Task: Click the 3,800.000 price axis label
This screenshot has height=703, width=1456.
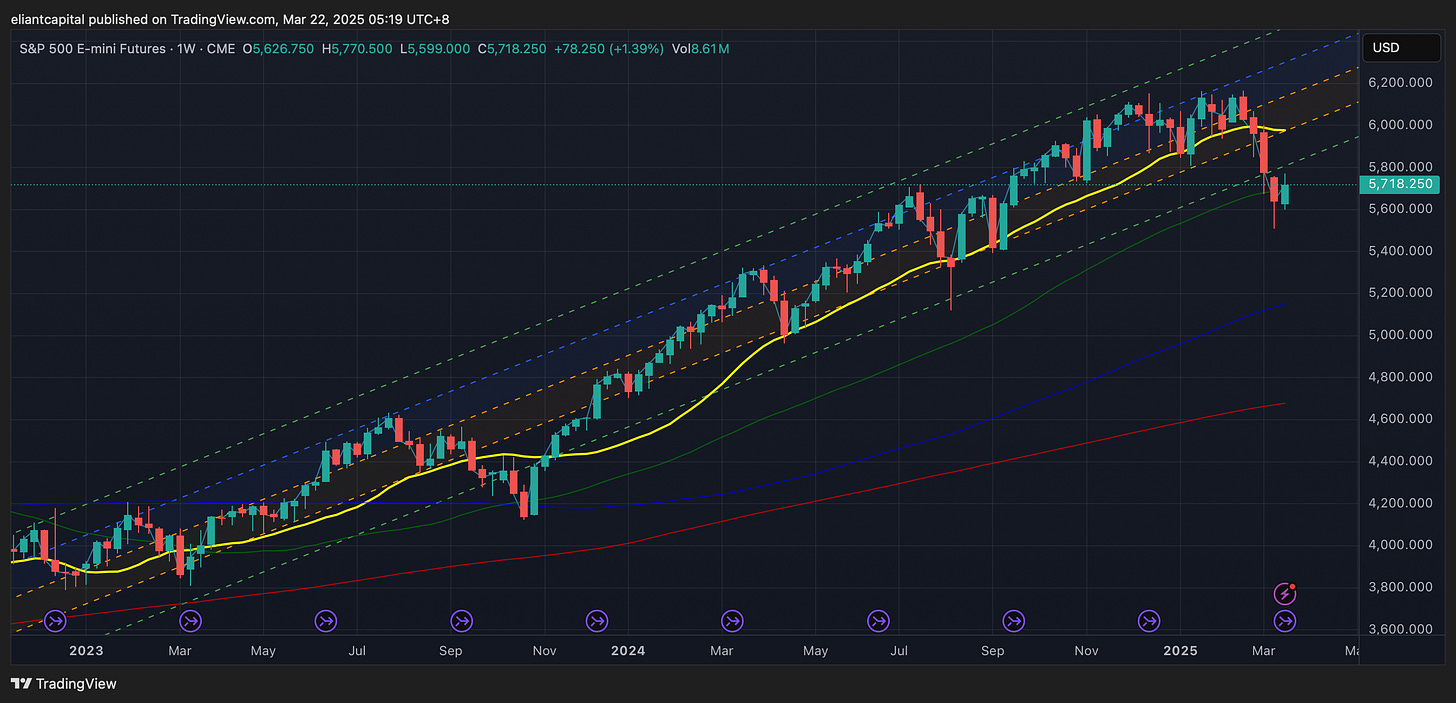Action: (x=1400, y=587)
